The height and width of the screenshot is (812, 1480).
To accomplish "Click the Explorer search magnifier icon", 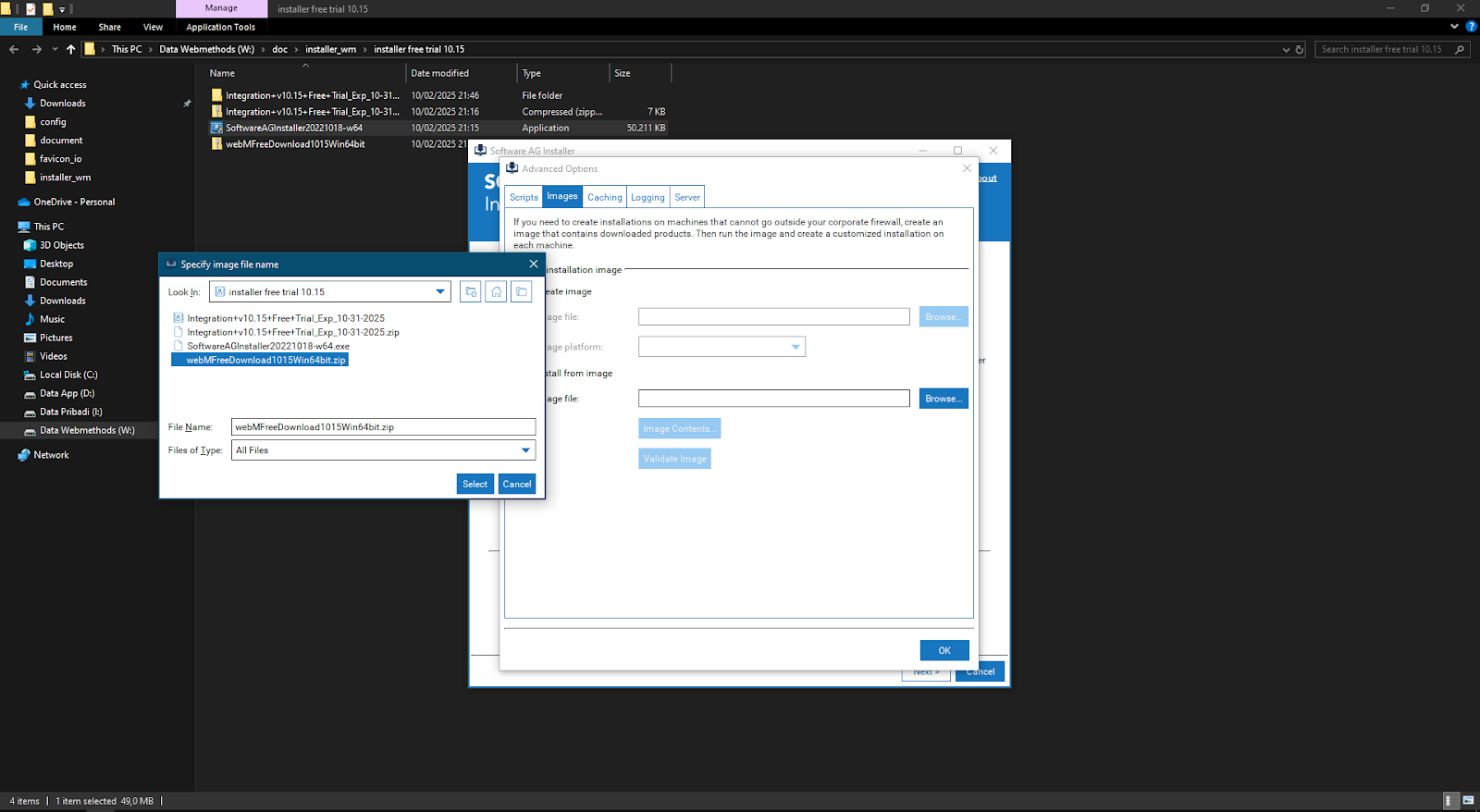I will (x=1460, y=49).
